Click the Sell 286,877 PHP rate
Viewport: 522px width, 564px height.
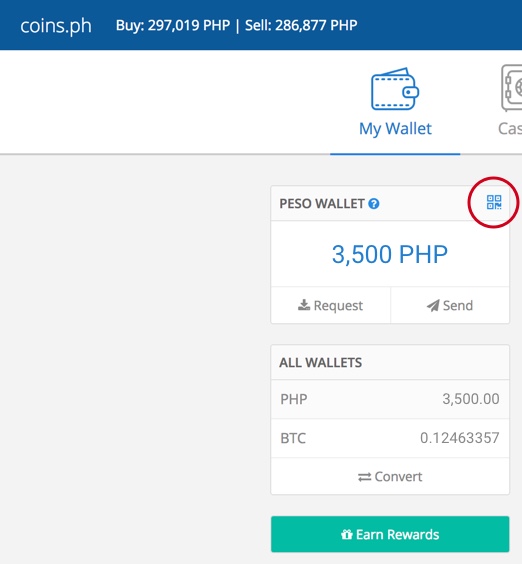point(301,25)
